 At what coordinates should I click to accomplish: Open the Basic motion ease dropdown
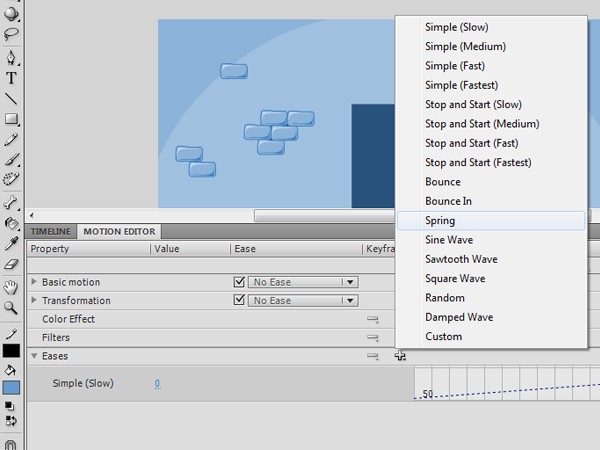pos(349,283)
